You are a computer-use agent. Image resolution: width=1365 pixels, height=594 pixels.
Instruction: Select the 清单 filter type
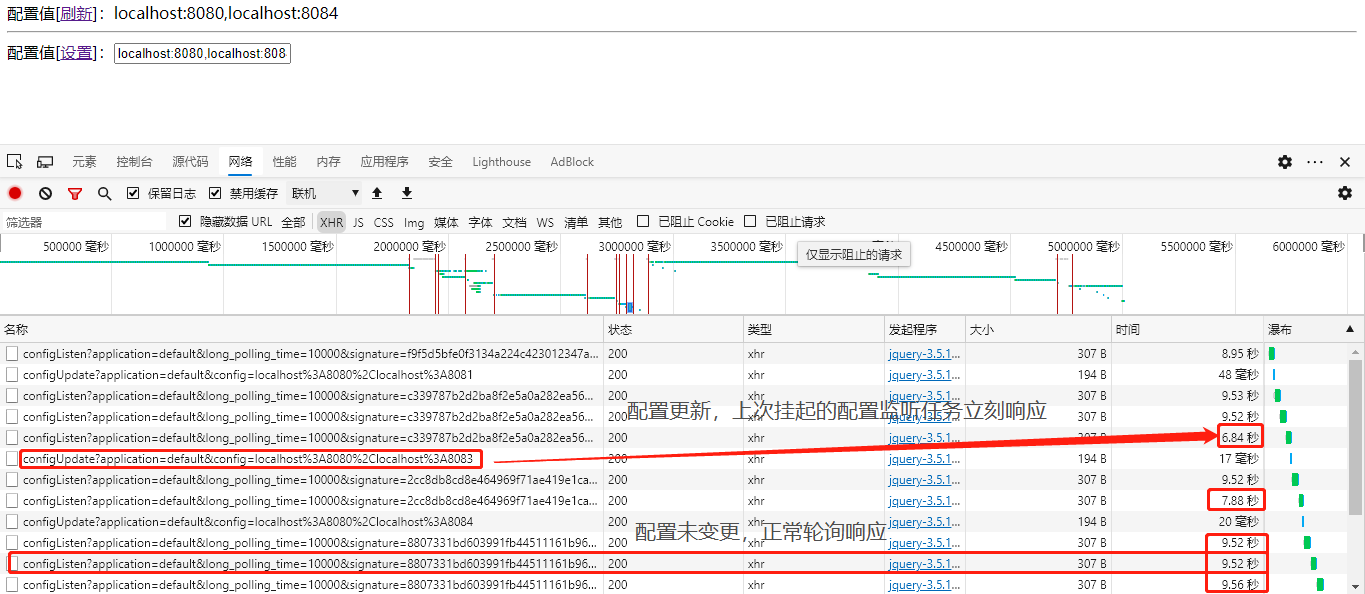tap(576, 222)
